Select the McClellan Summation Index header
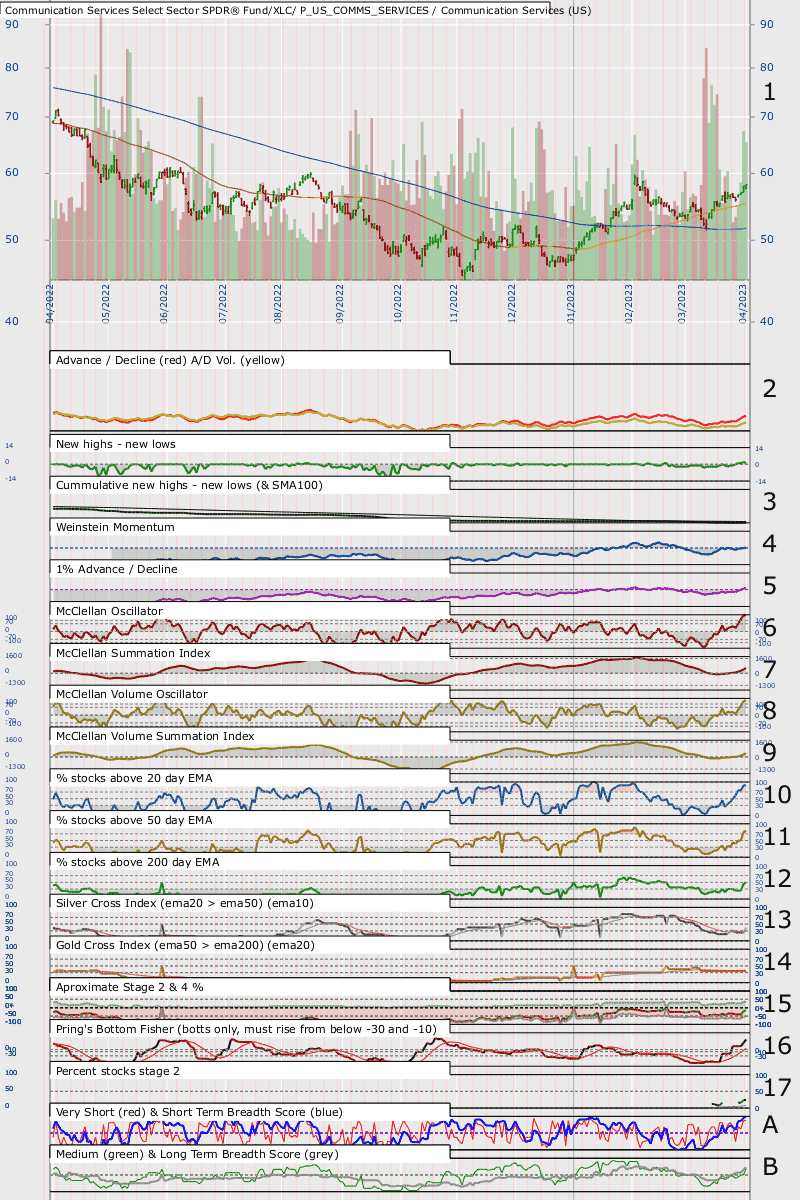The height and width of the screenshot is (1200, 800). (x=134, y=653)
